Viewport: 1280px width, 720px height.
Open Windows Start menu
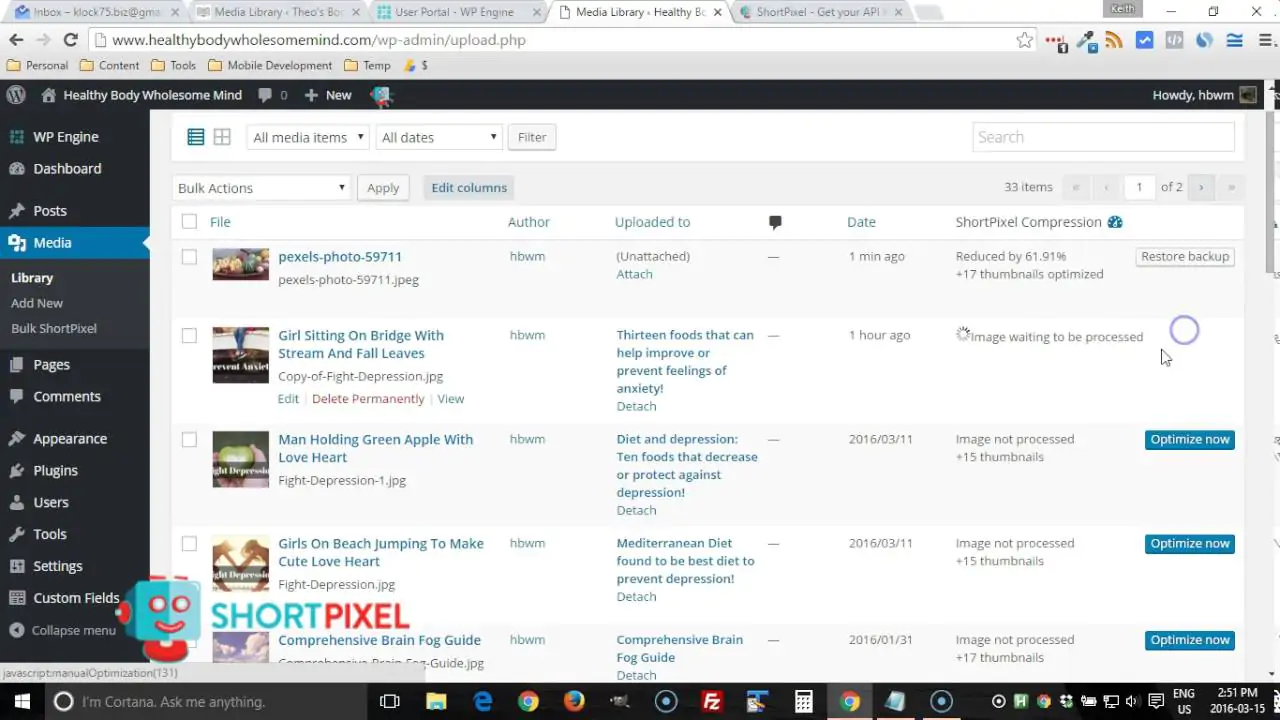[22, 701]
